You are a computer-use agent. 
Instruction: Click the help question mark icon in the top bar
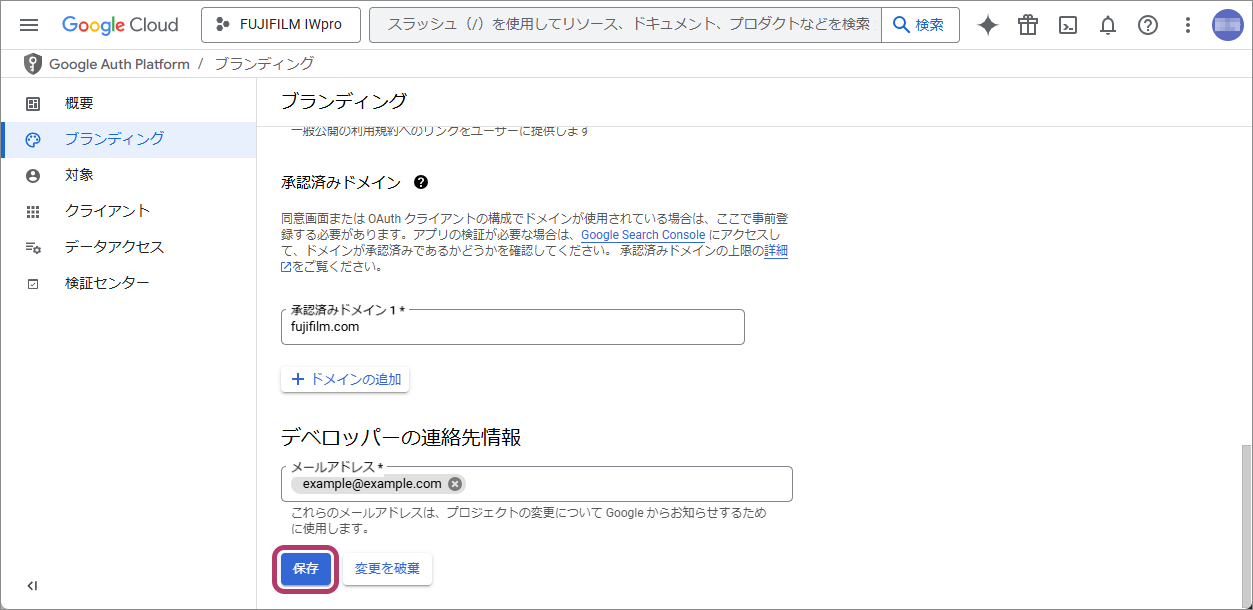[x=1148, y=25]
